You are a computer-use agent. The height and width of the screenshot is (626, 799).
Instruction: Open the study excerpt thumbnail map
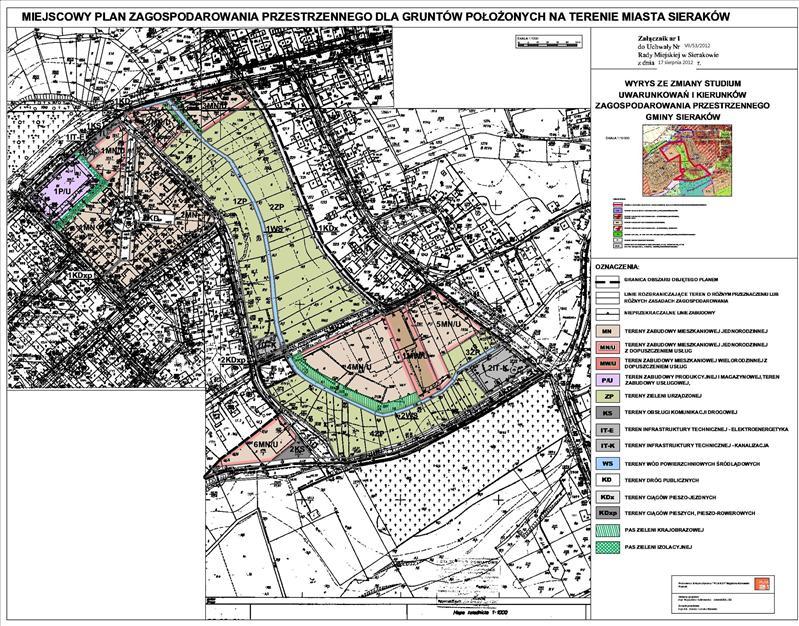687,161
